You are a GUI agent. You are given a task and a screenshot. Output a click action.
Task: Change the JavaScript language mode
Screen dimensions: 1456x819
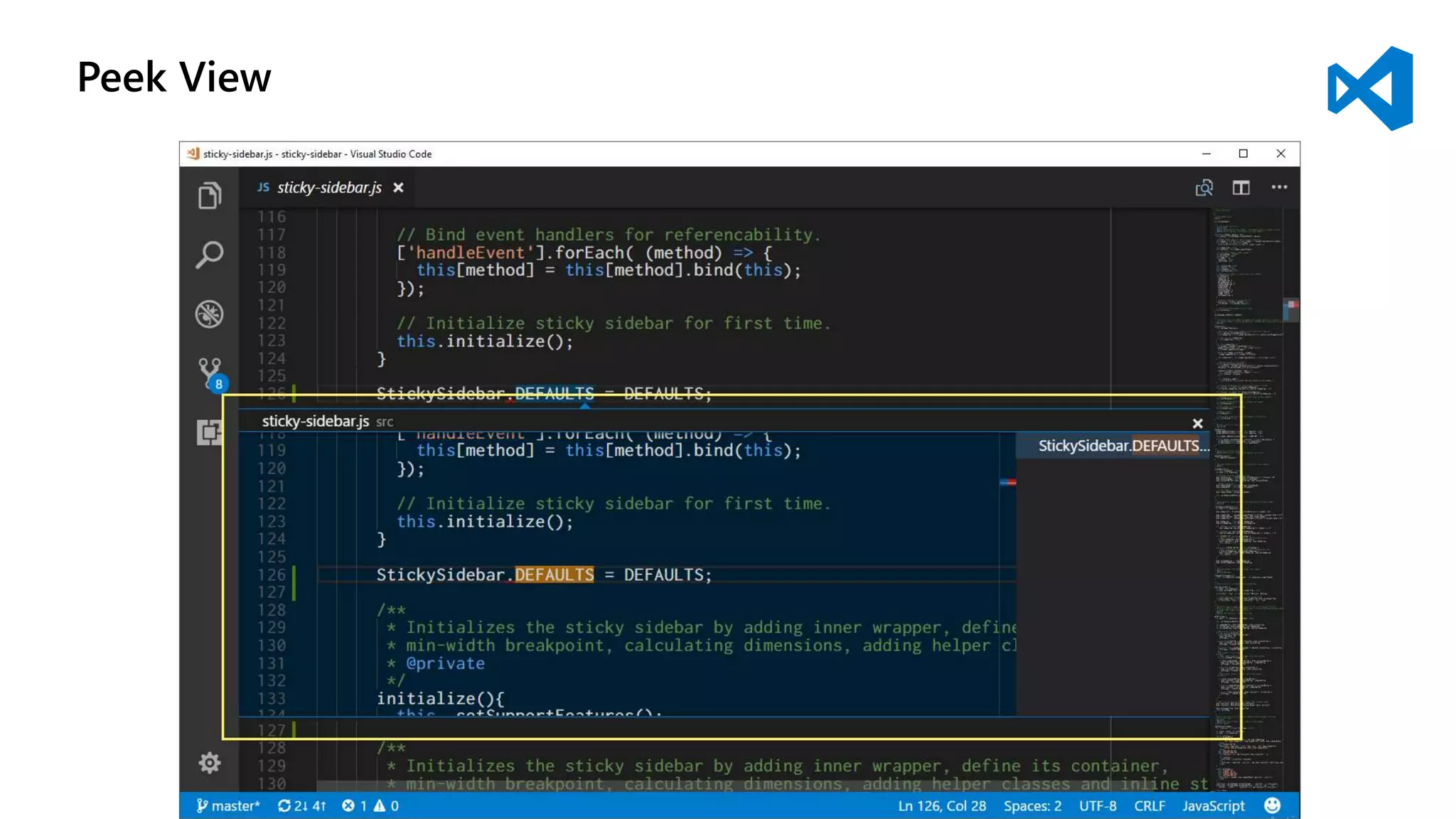[x=1213, y=805]
